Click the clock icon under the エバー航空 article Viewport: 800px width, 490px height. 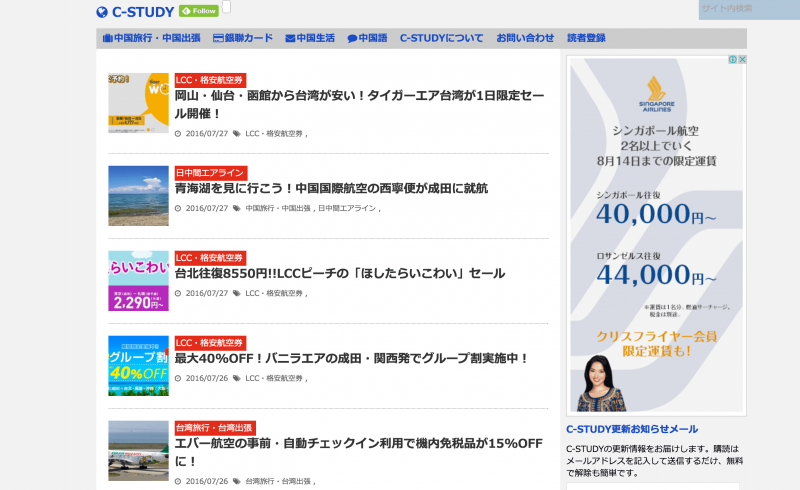(x=178, y=481)
